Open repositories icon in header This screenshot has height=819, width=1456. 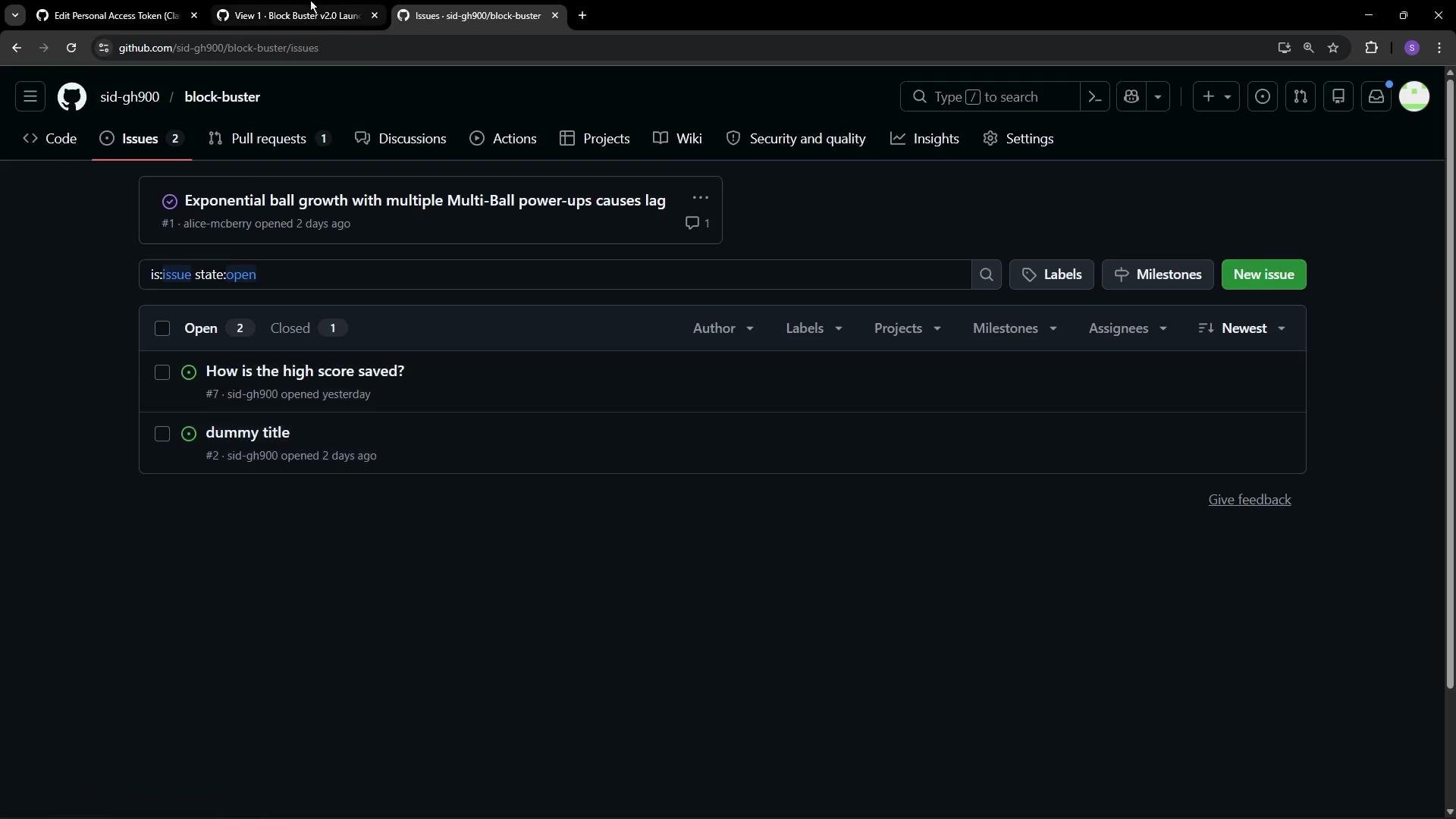1338,96
